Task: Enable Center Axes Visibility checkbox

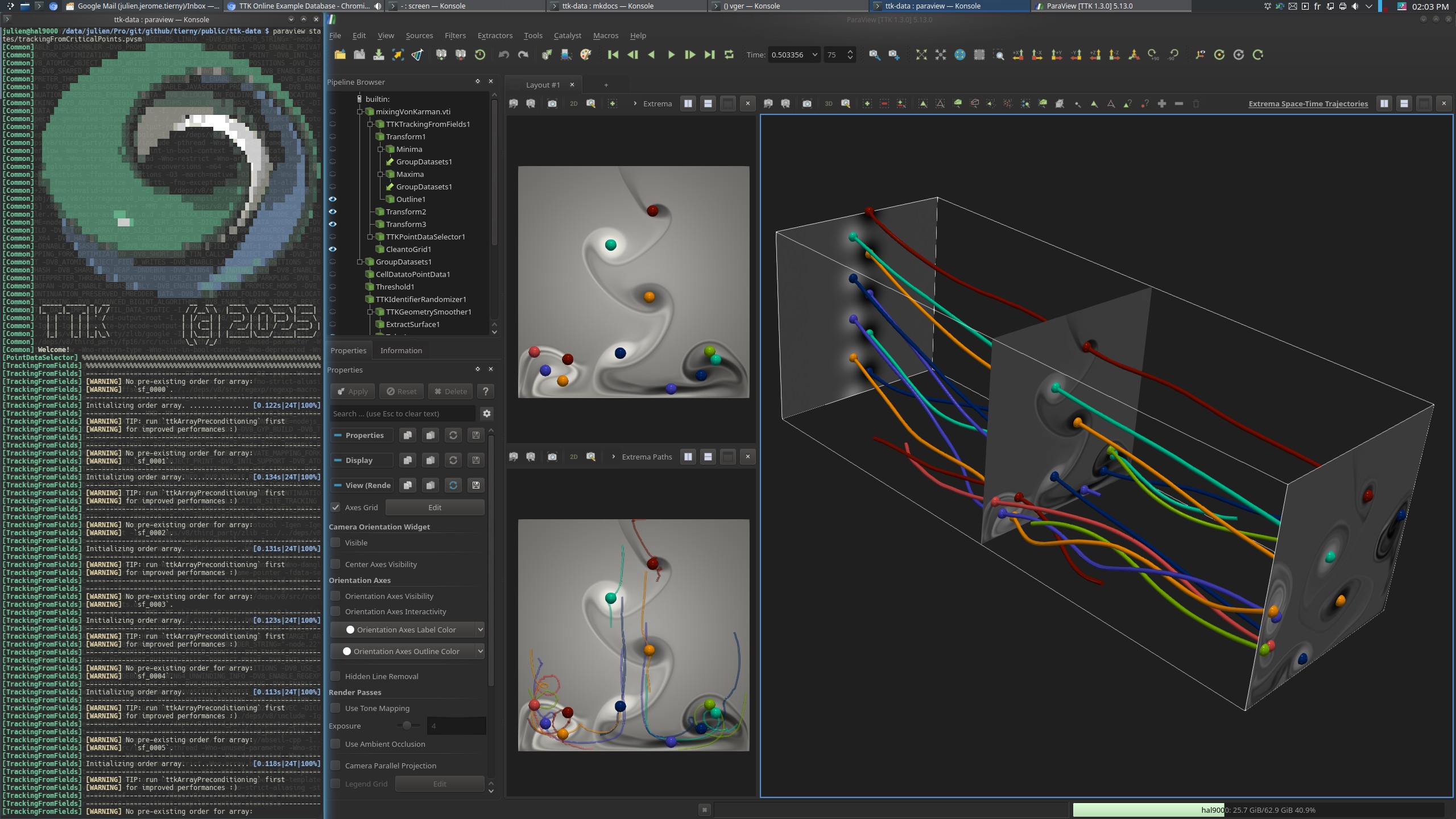Action: tap(336, 564)
